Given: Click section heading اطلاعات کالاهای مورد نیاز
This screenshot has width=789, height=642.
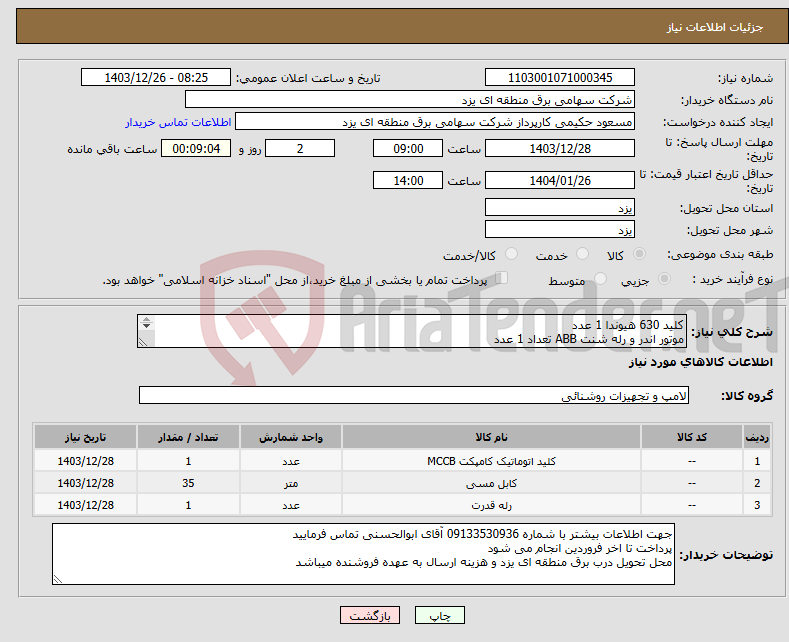Looking at the screenshot, I should click(700, 362).
